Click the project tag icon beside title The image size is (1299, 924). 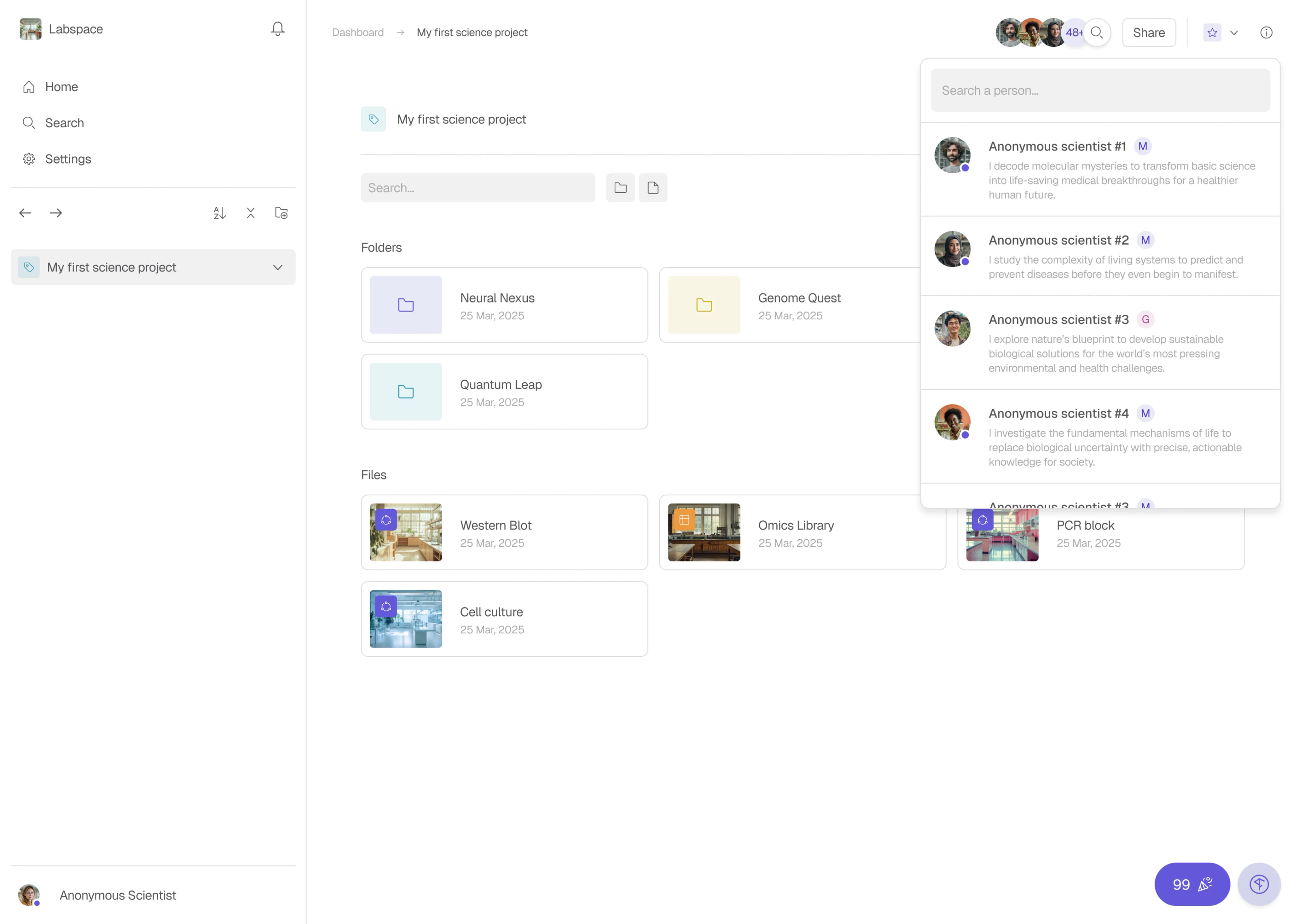coord(373,119)
